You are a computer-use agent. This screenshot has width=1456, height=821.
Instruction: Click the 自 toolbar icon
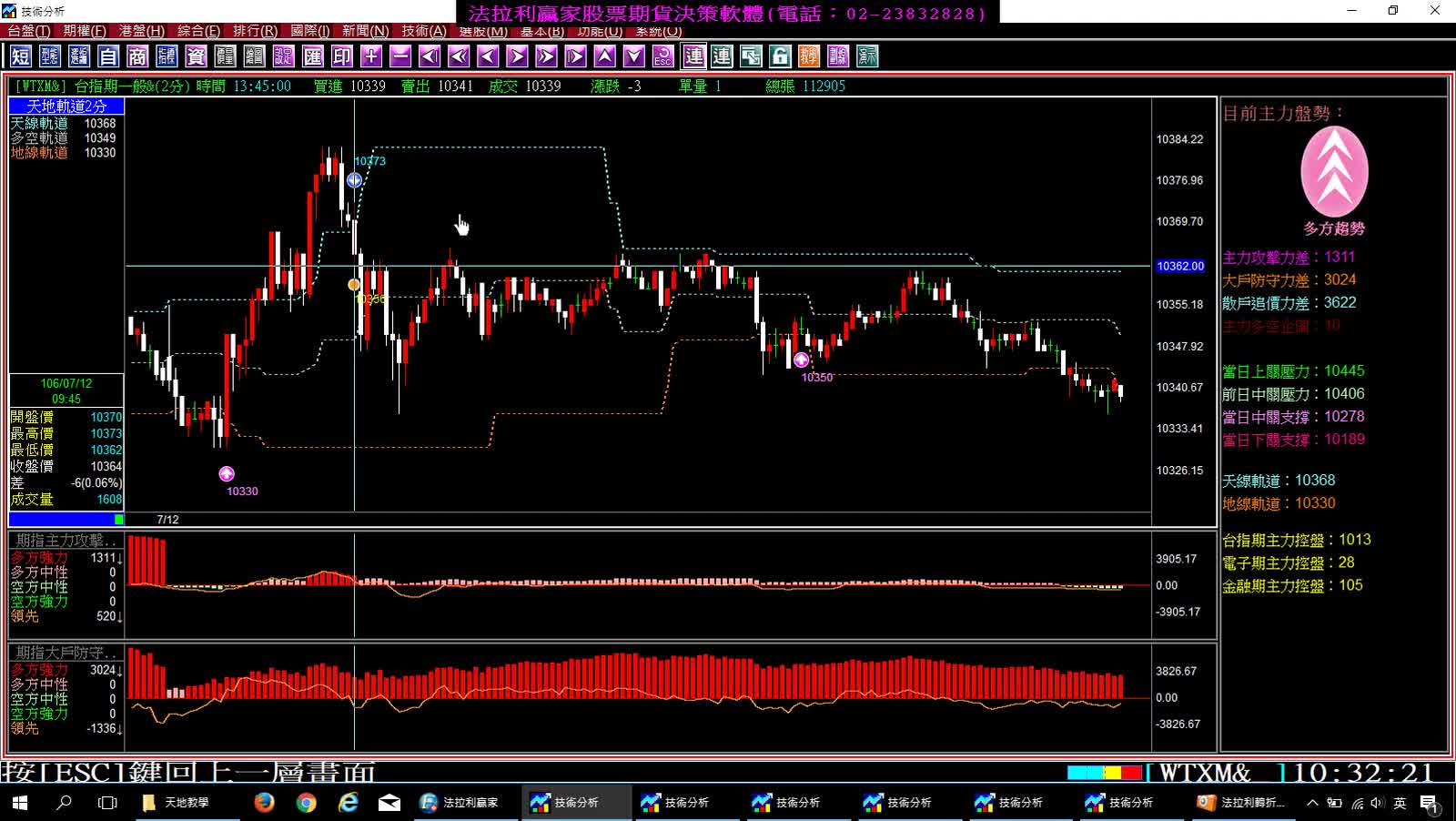108,56
